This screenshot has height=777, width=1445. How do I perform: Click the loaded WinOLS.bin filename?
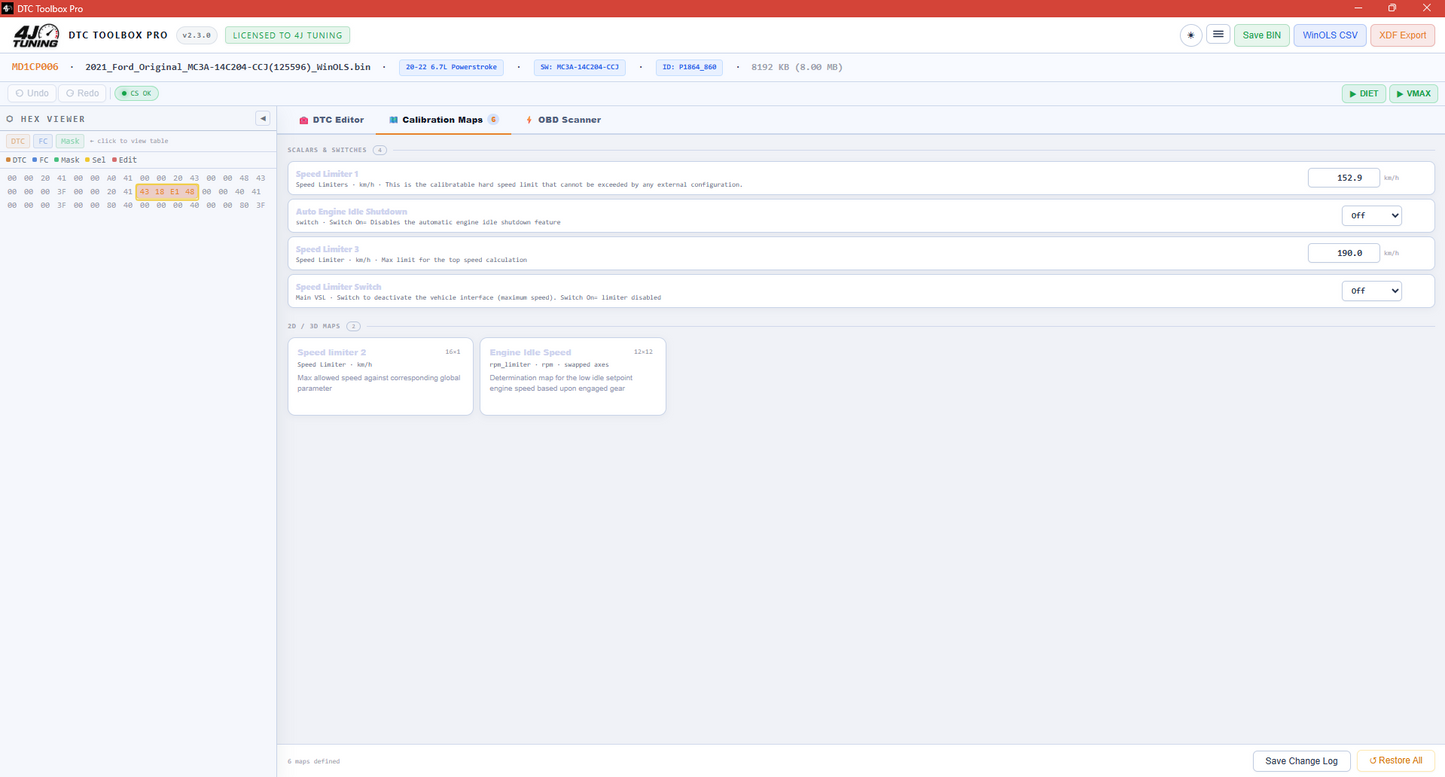(228, 67)
